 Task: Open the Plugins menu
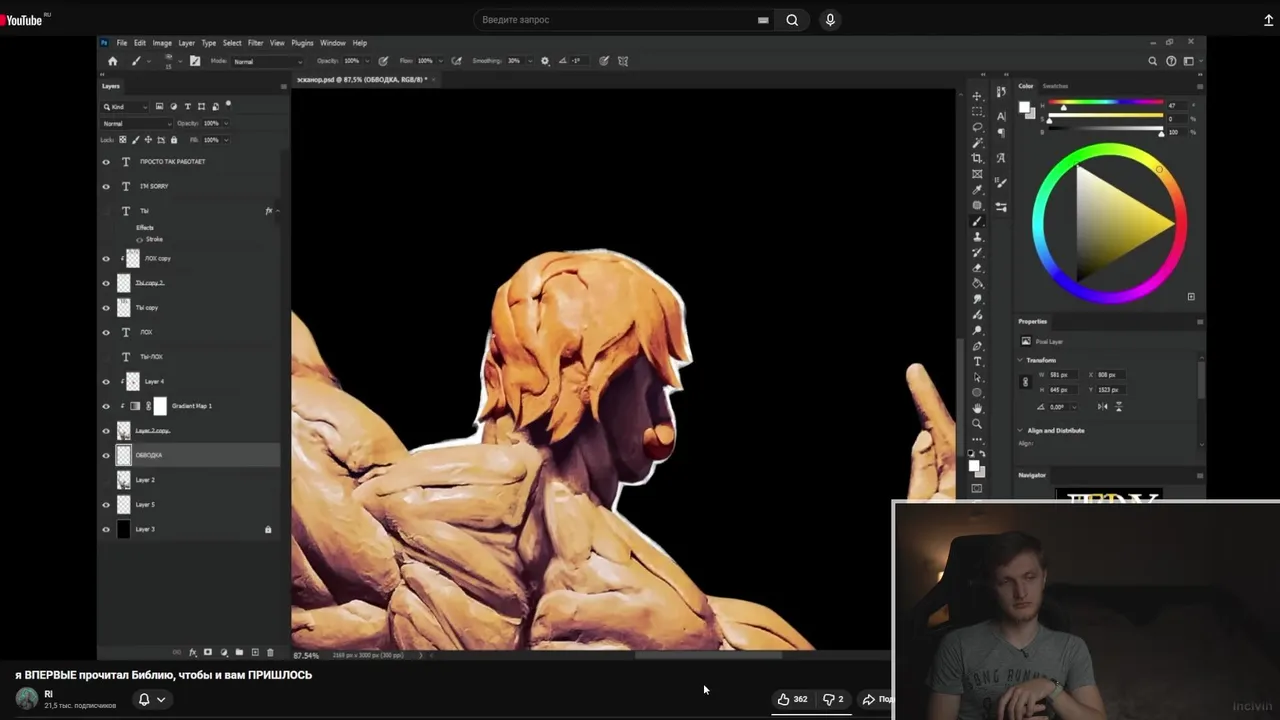(x=302, y=43)
